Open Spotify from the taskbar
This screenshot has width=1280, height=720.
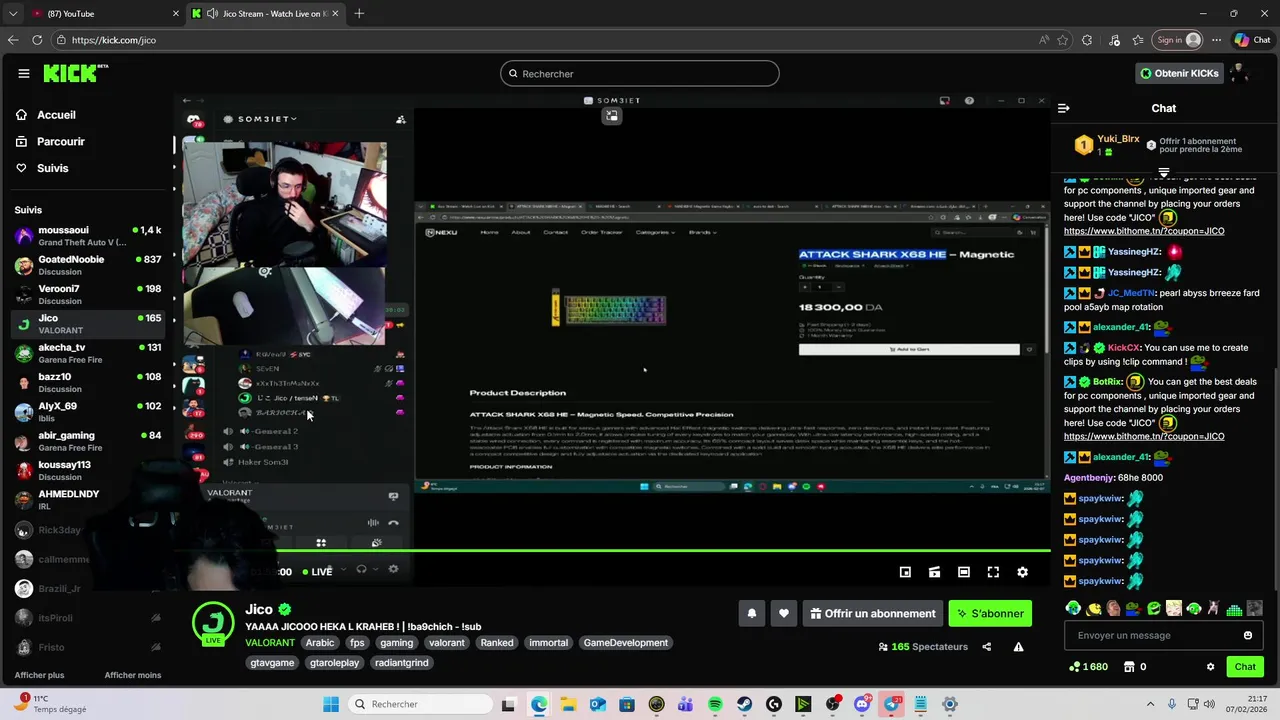(715, 705)
